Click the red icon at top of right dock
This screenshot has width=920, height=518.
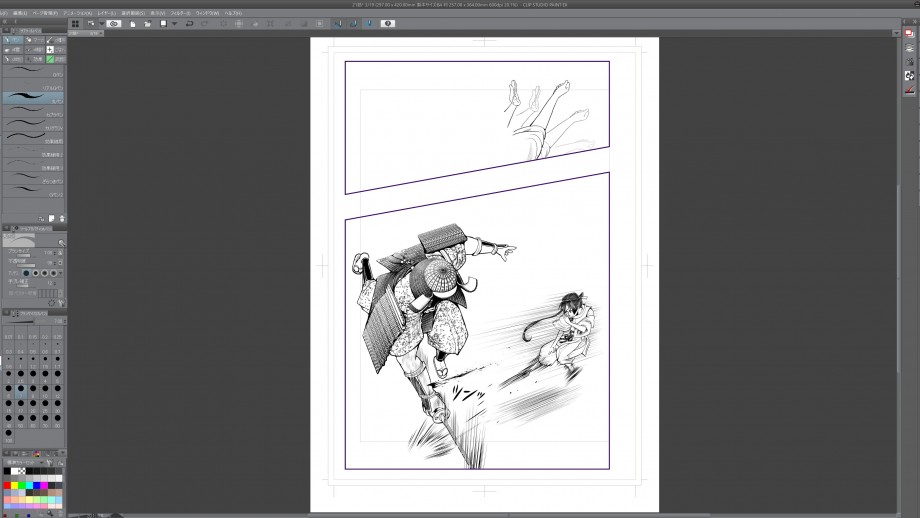pos(909,33)
